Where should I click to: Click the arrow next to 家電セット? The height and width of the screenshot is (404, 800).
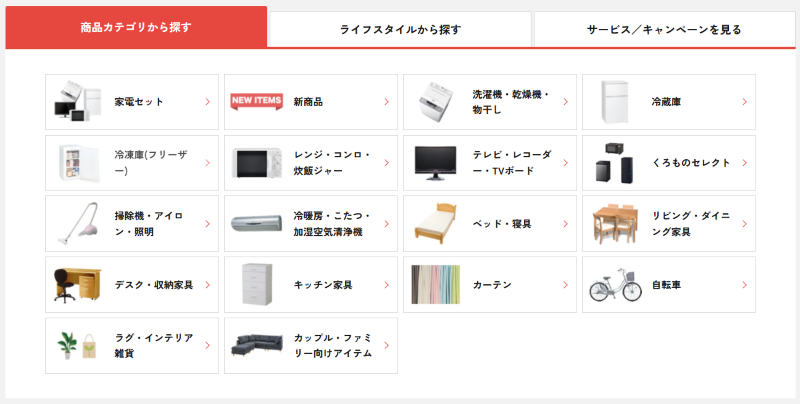(x=207, y=102)
